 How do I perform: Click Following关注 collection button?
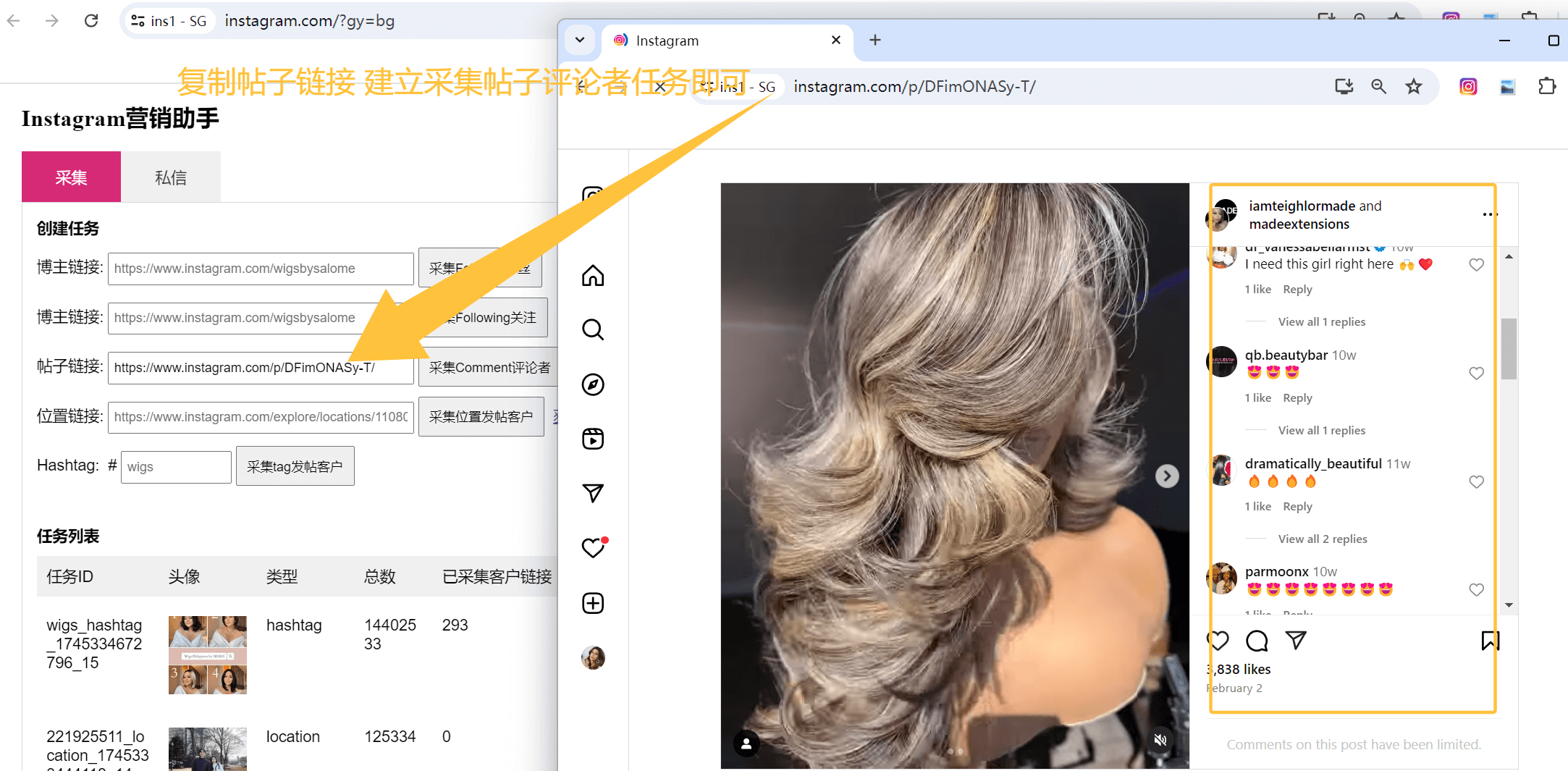[x=484, y=318]
